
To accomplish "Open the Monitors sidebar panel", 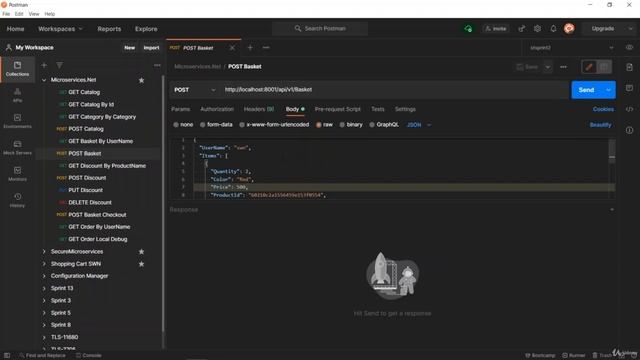I will tap(17, 174).
